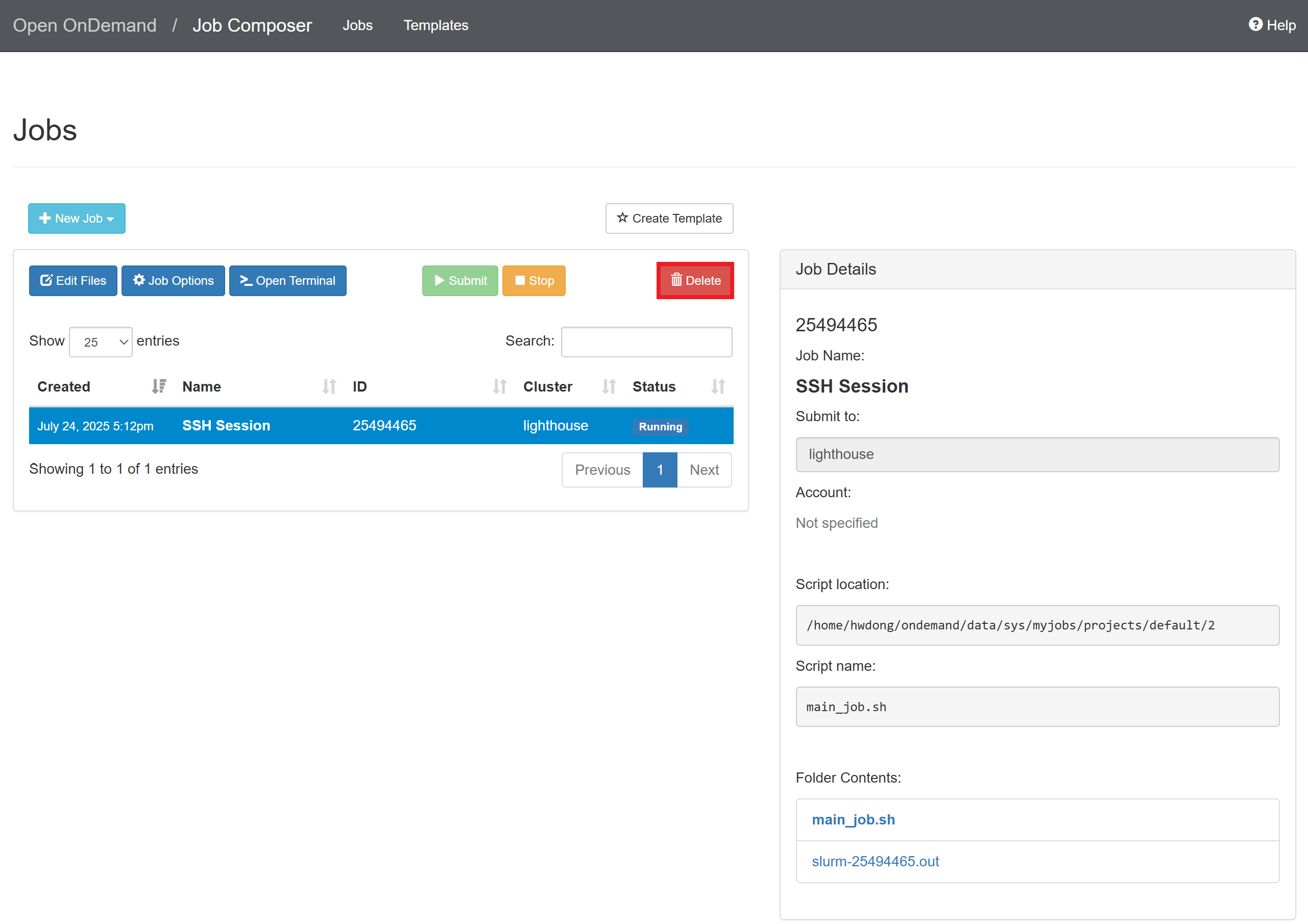Open the Show entries count dropdown
The image size is (1308, 924).
click(100, 342)
